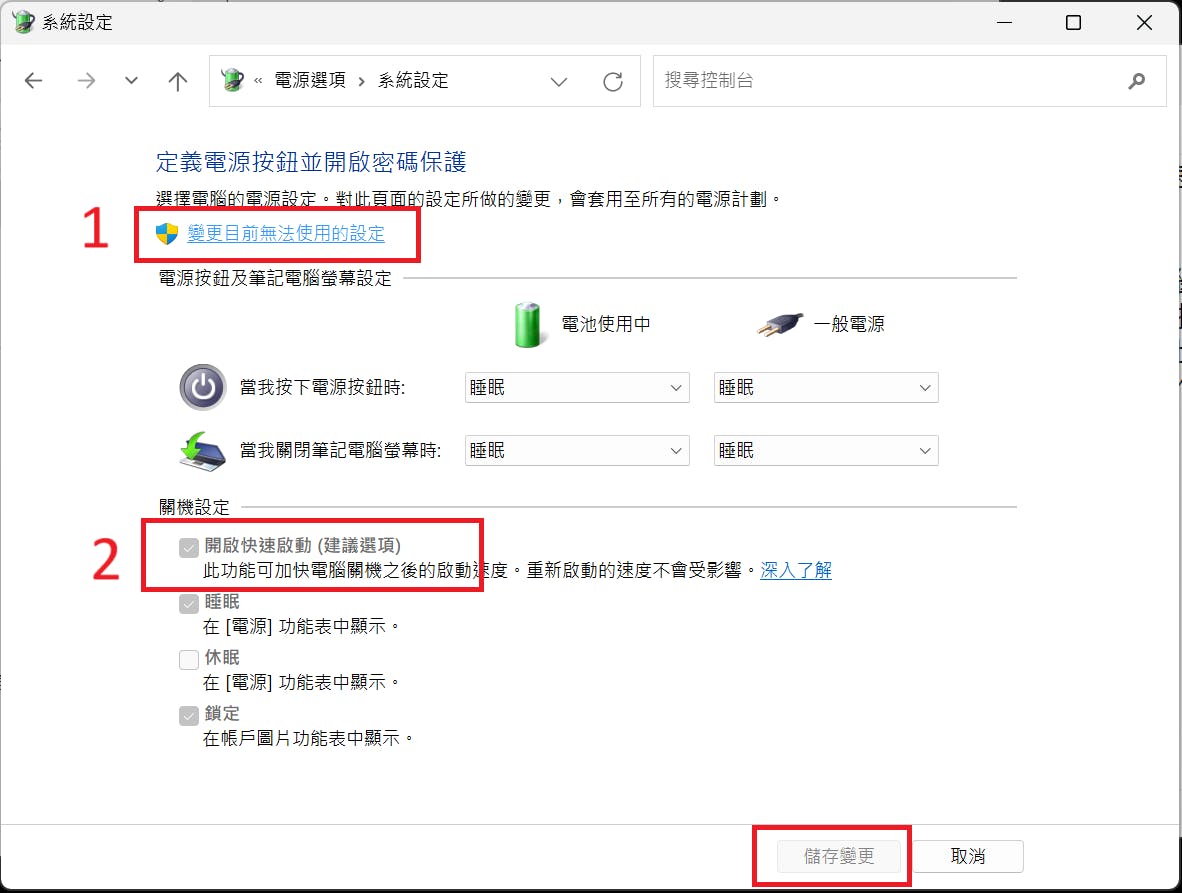Screen dimensions: 1182x893
Task: Open recent locations chevron beside forward arrow
Action: pyautogui.click(x=131, y=81)
